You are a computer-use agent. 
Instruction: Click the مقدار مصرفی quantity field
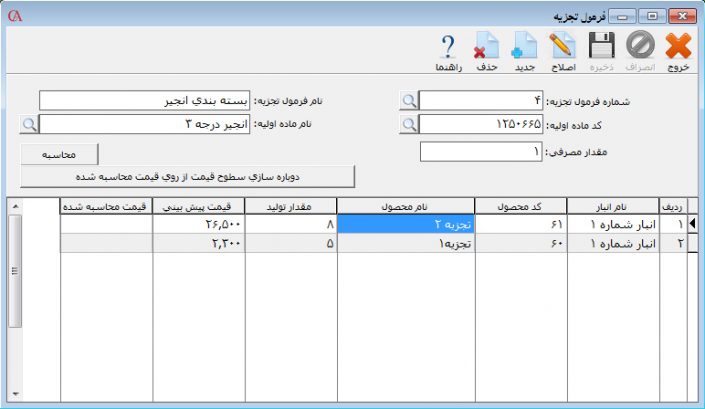(x=481, y=152)
